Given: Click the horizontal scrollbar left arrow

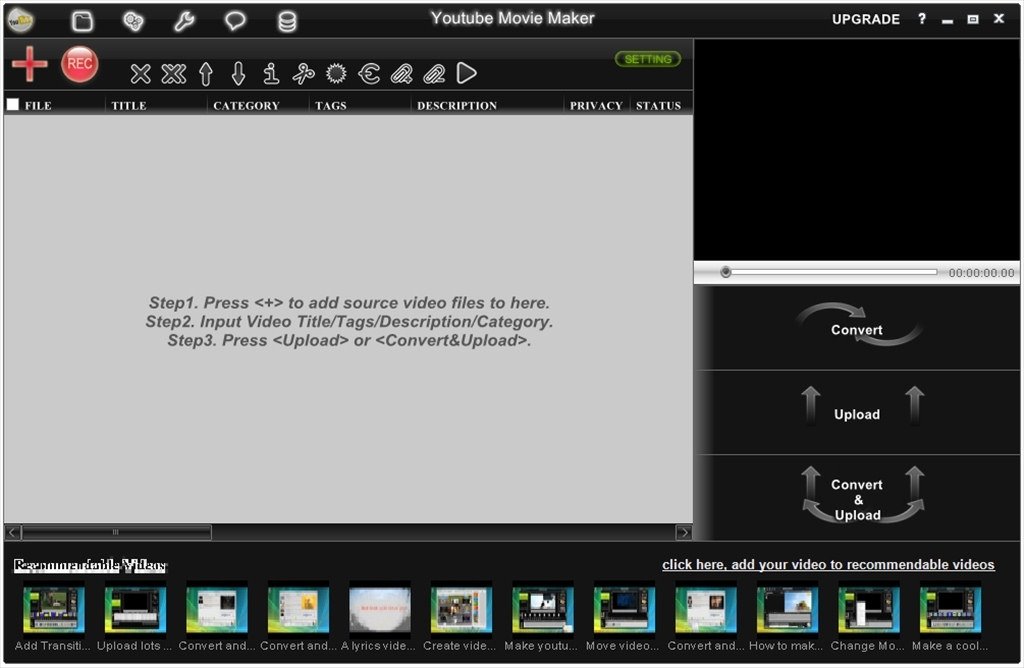Looking at the screenshot, I should point(13,532).
